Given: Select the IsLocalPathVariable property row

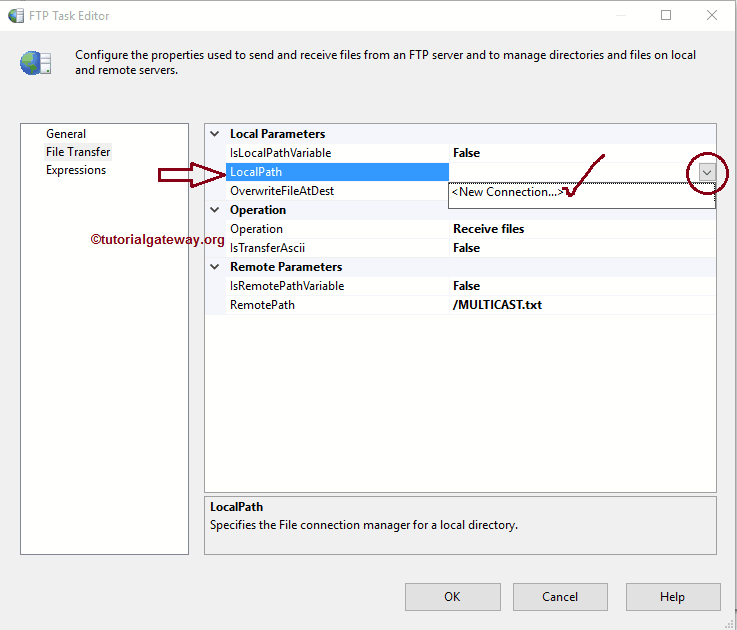Looking at the screenshot, I should [280, 153].
